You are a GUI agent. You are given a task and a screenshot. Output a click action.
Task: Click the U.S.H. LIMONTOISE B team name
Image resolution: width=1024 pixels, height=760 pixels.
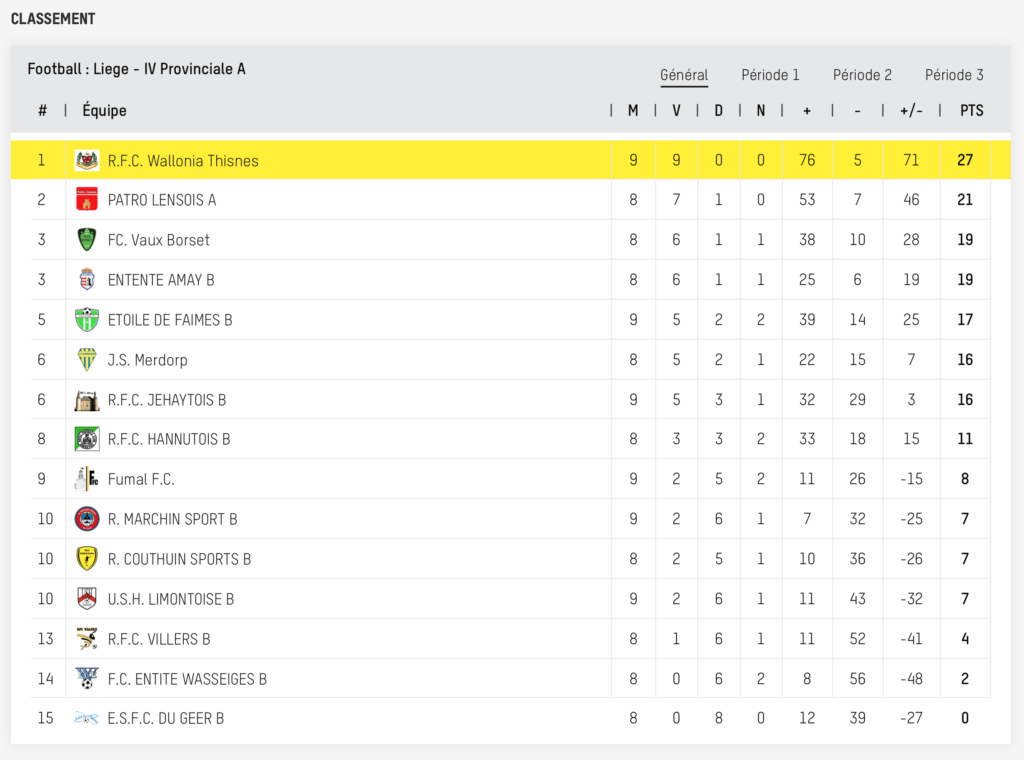click(x=171, y=599)
